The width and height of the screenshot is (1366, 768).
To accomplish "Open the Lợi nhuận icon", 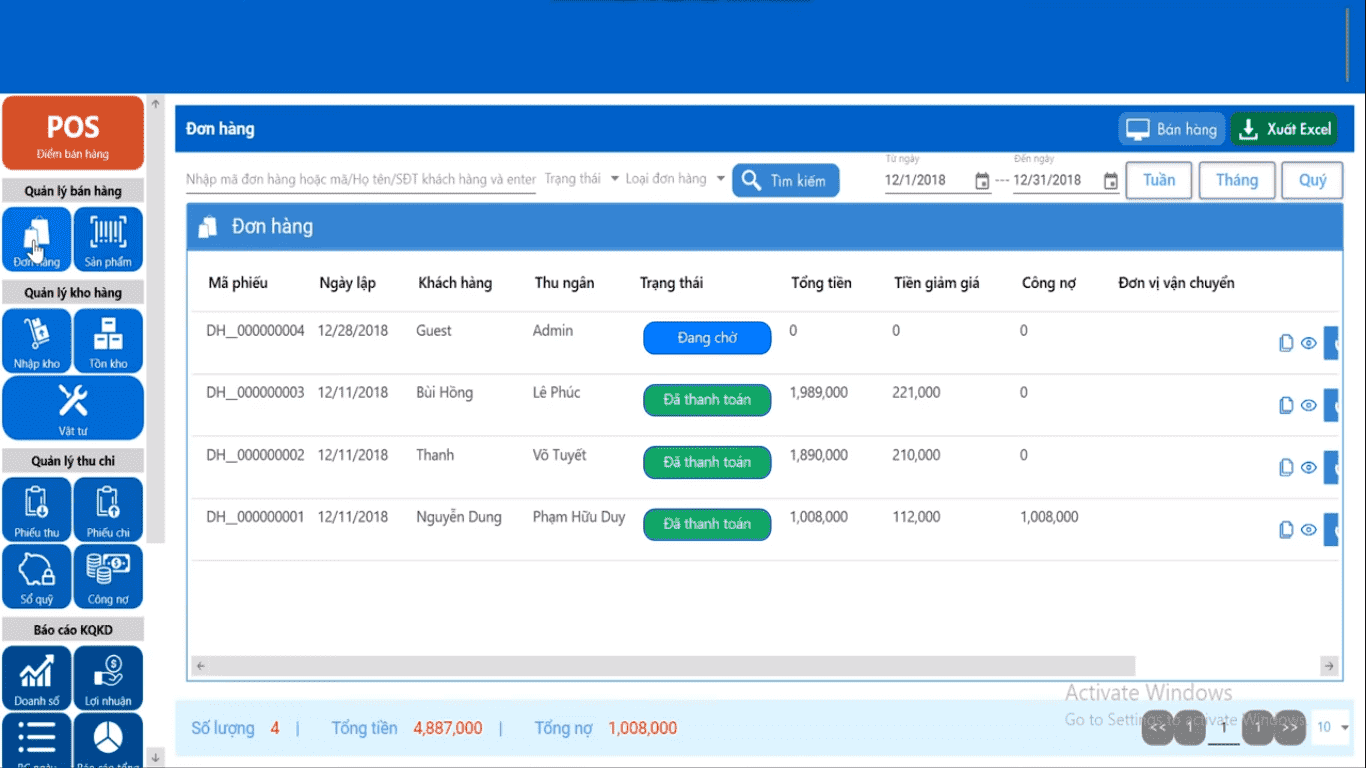I will pos(108,679).
